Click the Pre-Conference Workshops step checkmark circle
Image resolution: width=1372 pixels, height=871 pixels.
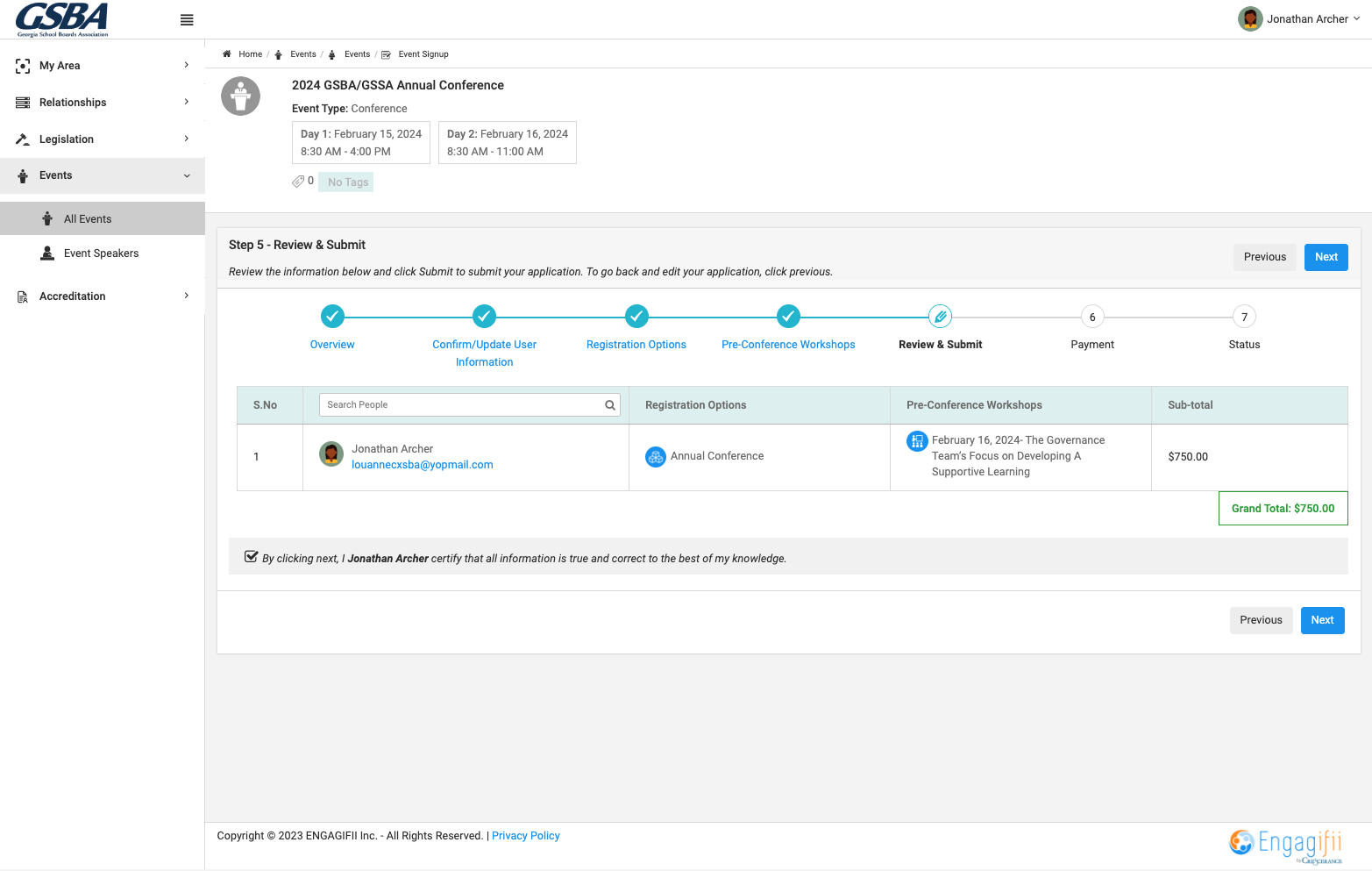click(x=788, y=317)
